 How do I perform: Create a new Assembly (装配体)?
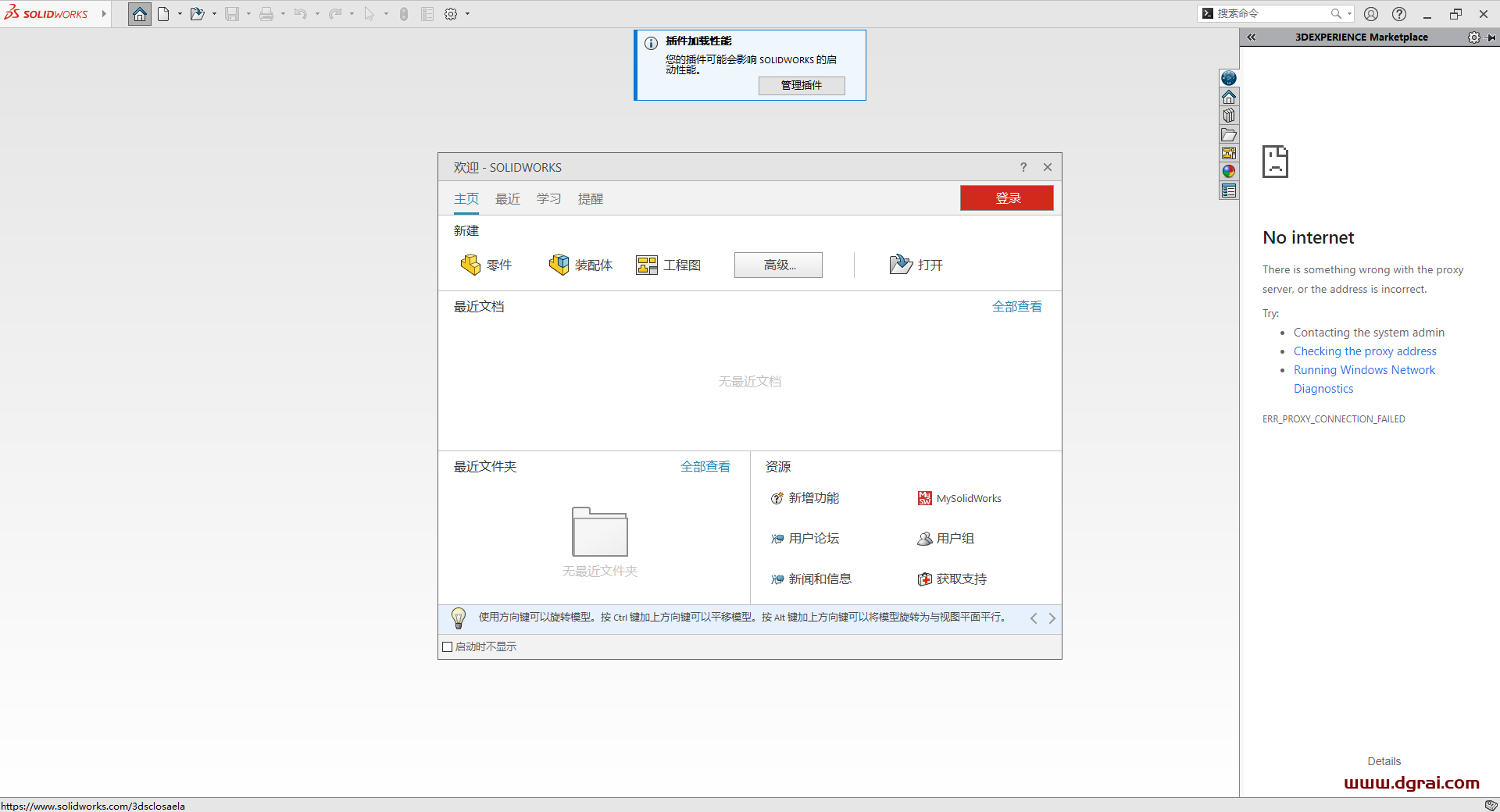click(x=580, y=265)
